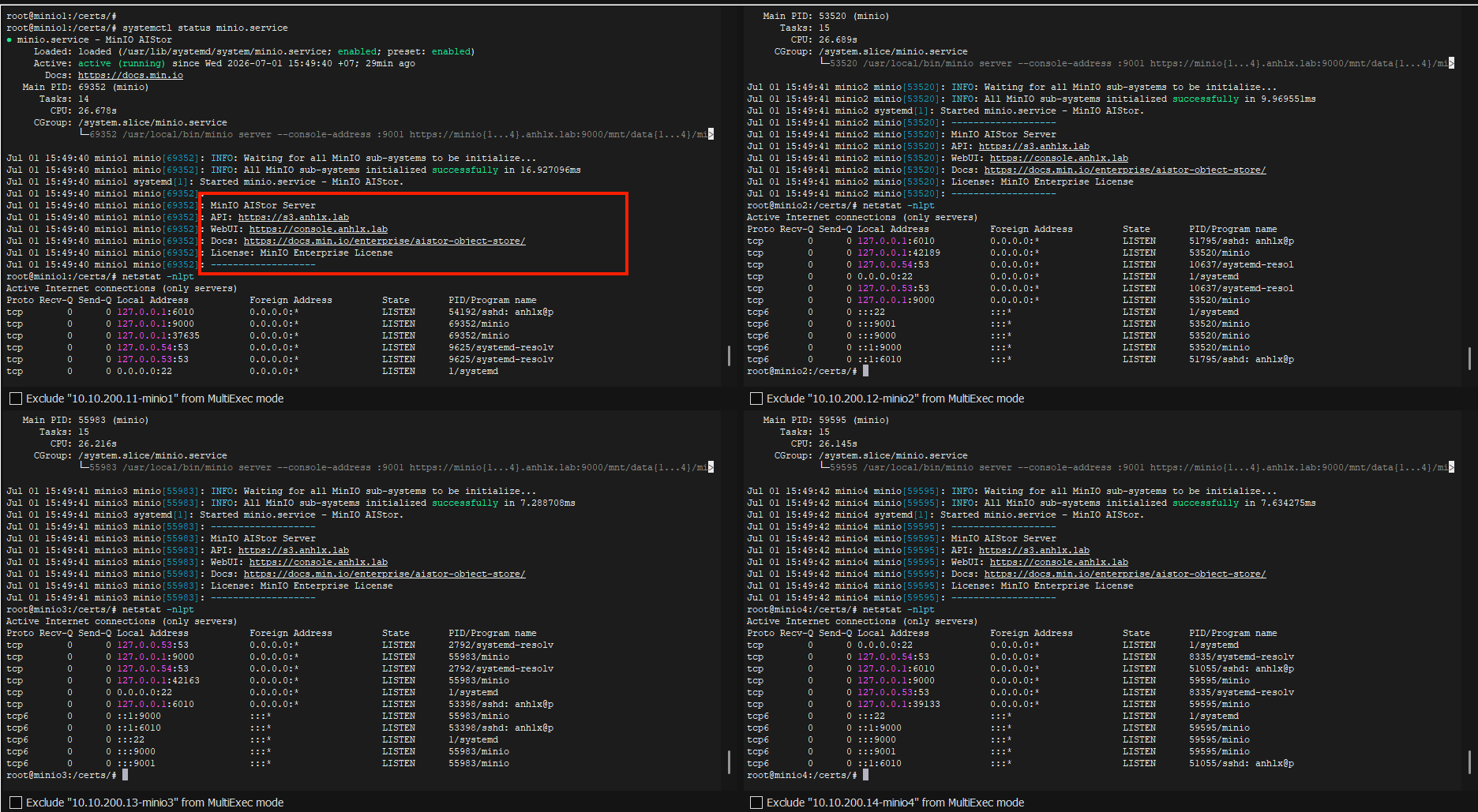Image resolution: width=1478 pixels, height=812 pixels.
Task: Click "16.927096ms" initialization time
Action: pos(550,170)
